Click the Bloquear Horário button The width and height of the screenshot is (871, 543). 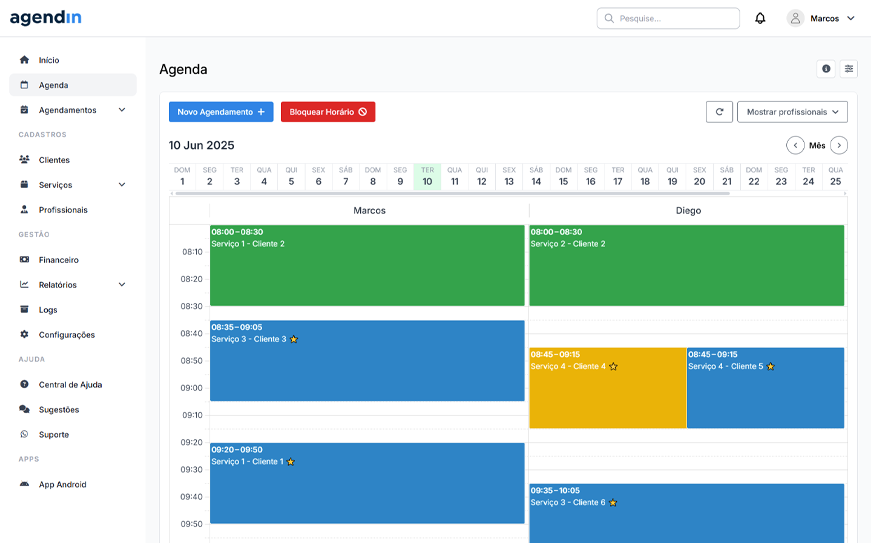328,112
